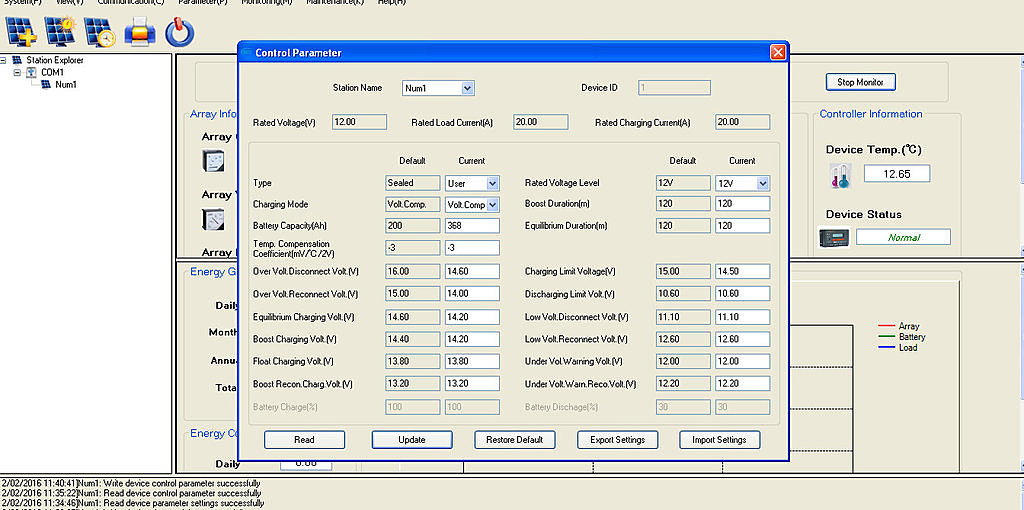Open the Monitoring menu
1024x510 pixels.
(267, 3)
